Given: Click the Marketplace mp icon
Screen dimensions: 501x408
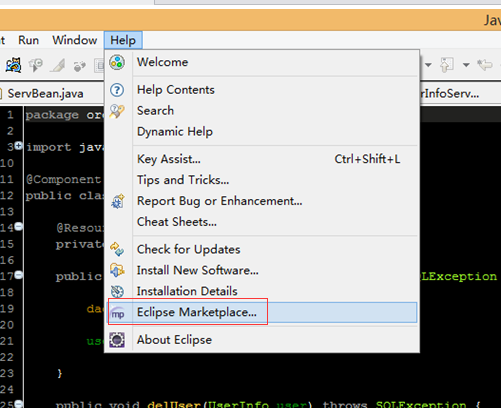Looking at the screenshot, I should click(x=118, y=313).
